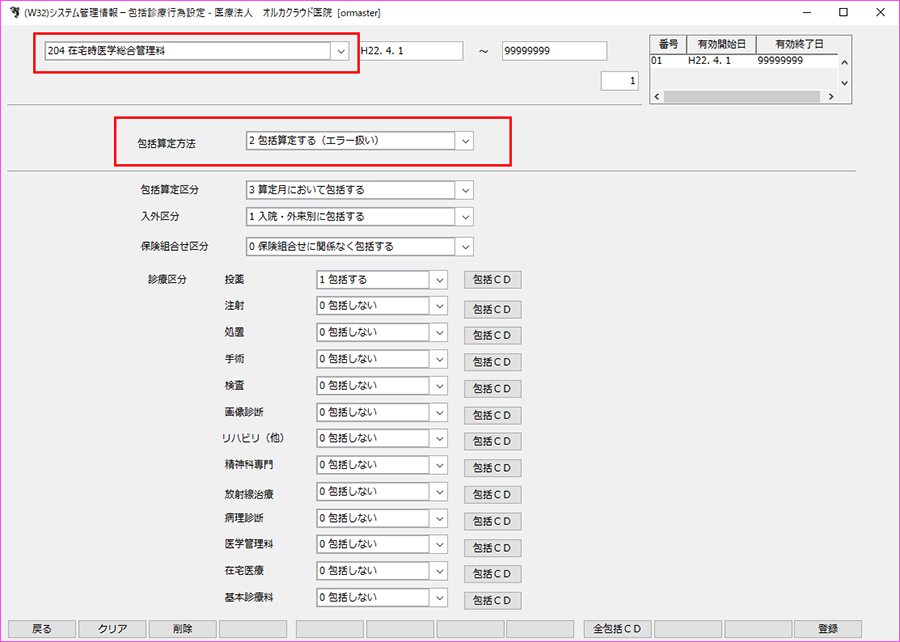Click the horizontal scrollbar thumb of history list
The width and height of the screenshot is (900, 642).
(742, 97)
